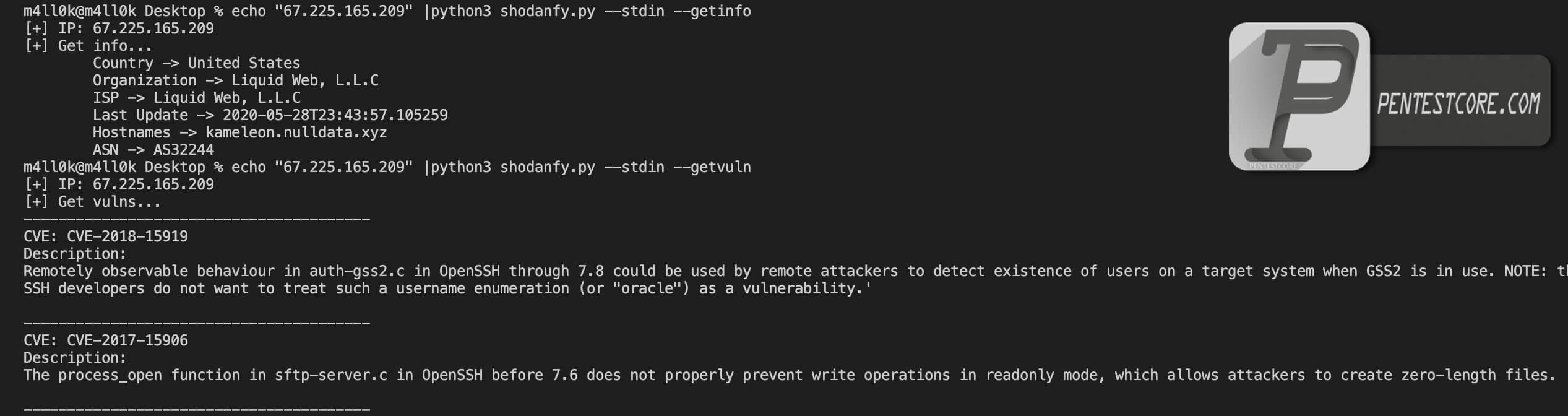
Task: Click the Organization Liquid Web line
Action: [236, 80]
